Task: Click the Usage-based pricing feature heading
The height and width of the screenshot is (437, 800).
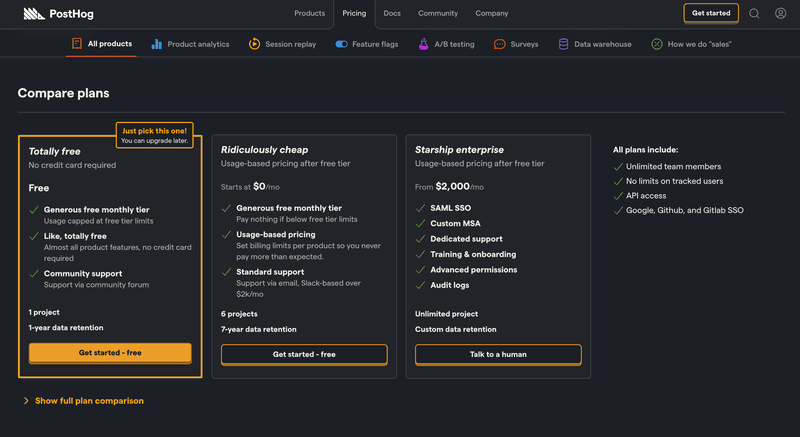Action: [x=276, y=235]
